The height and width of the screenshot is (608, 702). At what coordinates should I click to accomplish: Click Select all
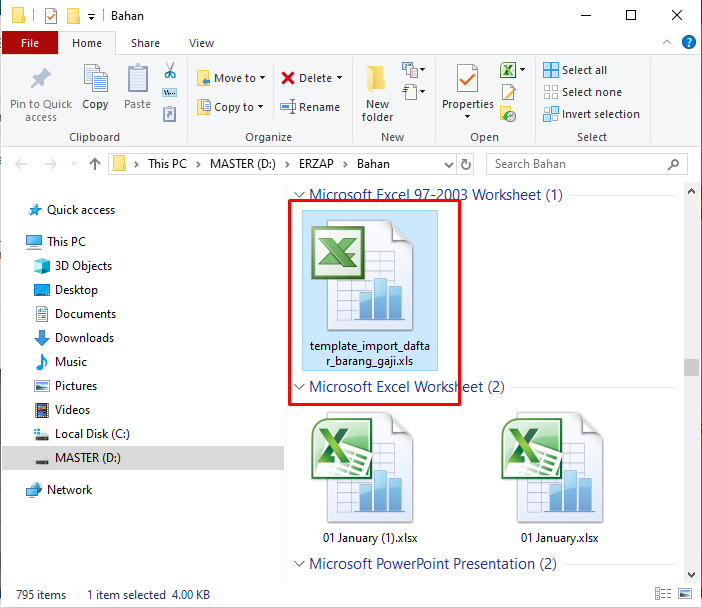(x=575, y=70)
